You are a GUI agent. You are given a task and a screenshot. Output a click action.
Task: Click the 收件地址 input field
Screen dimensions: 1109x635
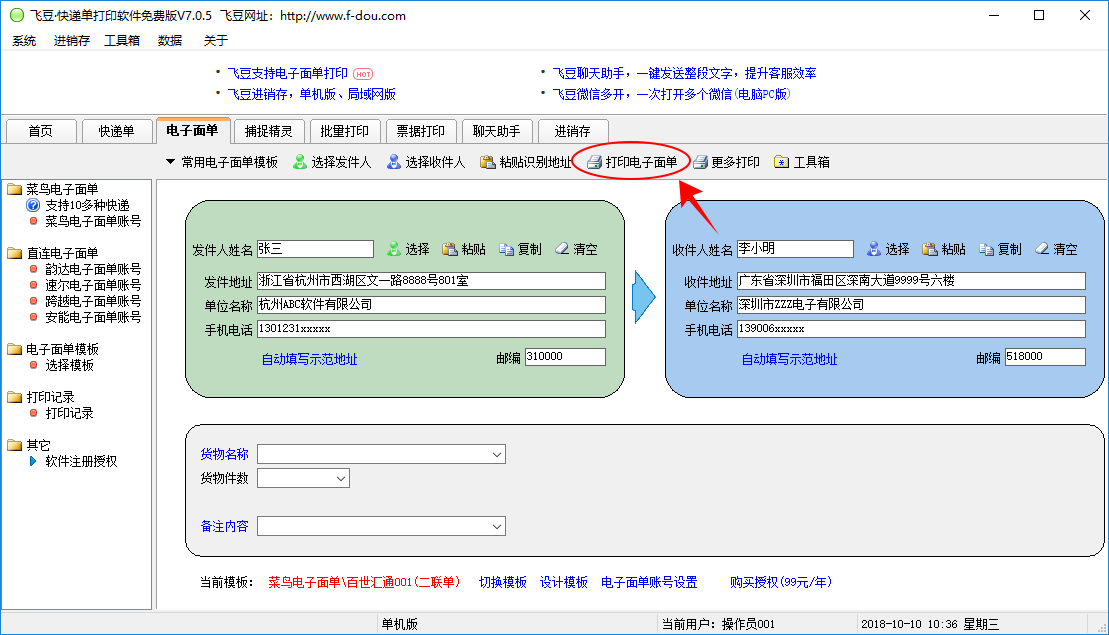click(911, 281)
